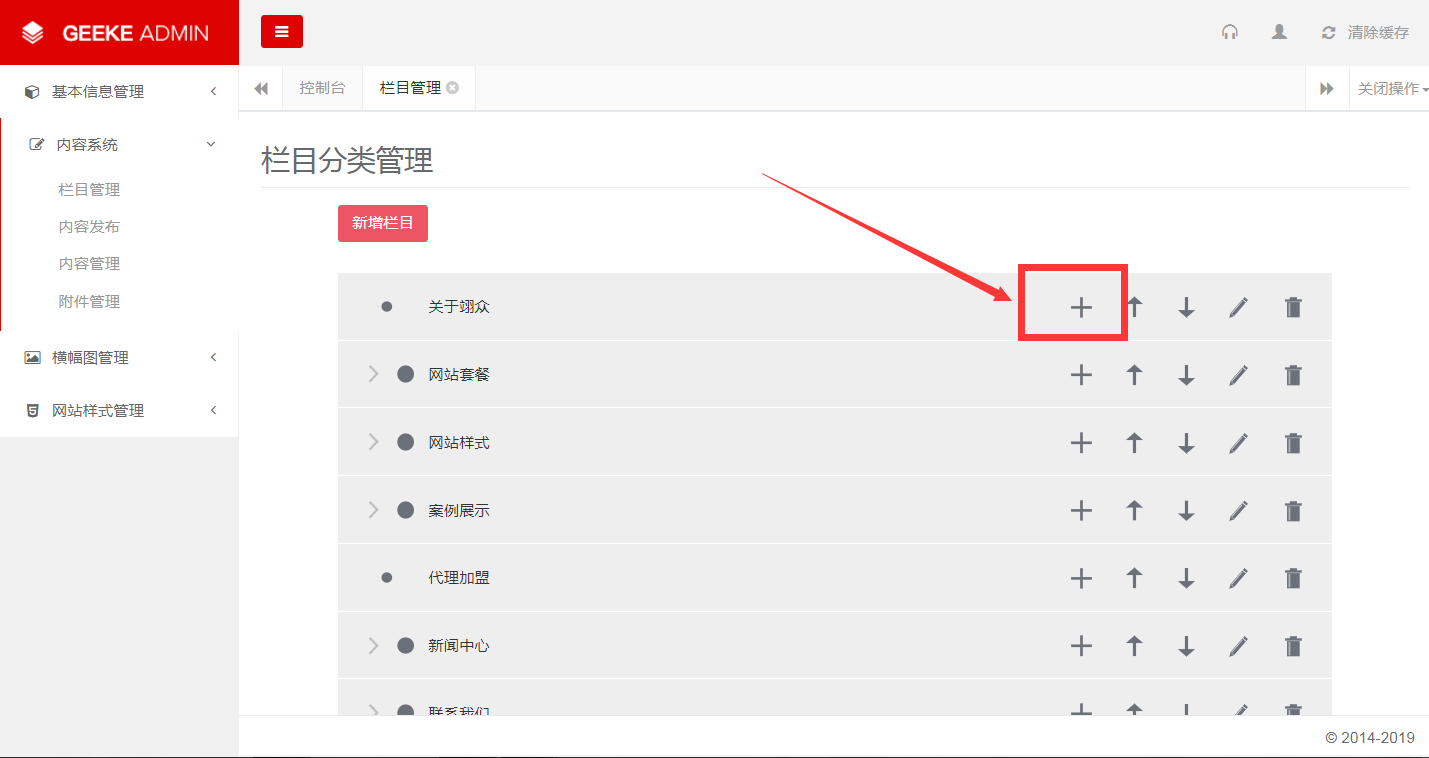Edit the 案例展示 column
Image resolution: width=1429 pixels, height=758 pixels.
click(x=1238, y=511)
